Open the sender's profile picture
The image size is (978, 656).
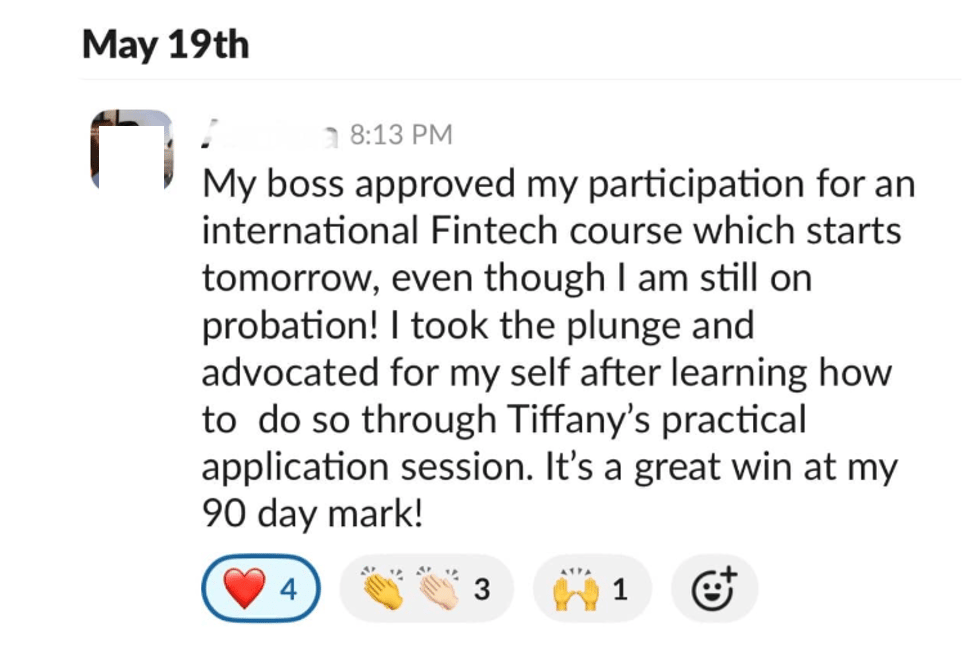132,149
